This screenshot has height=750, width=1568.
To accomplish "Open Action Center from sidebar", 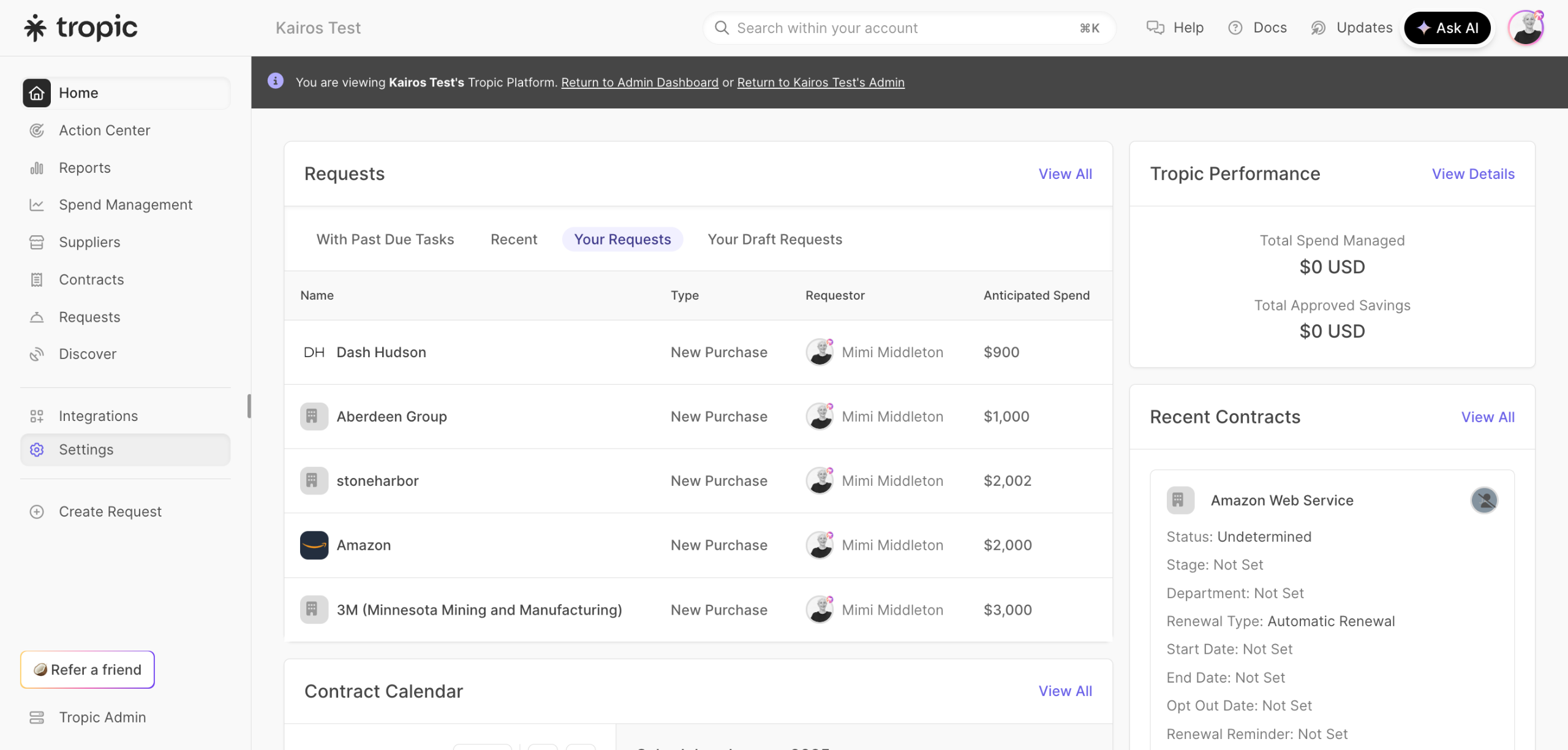I will (104, 131).
